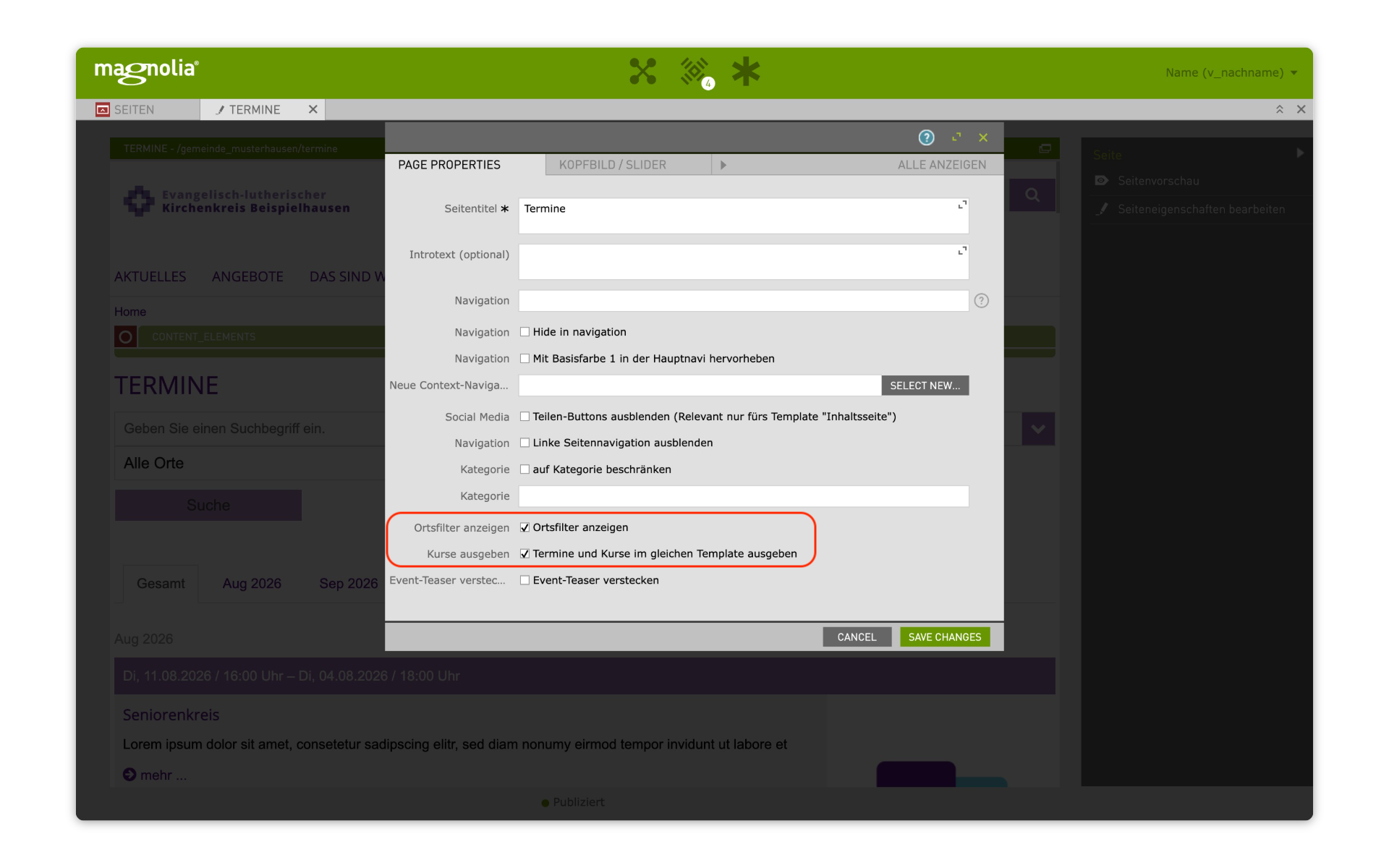Viewport: 1389px width, 868px height.
Task: Uncheck Ortsfilter anzeigen checkbox
Action: point(524,527)
